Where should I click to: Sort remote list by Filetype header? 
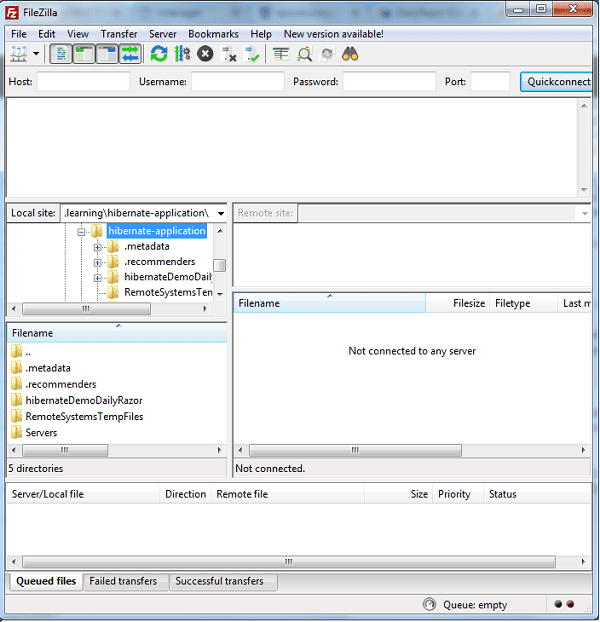[x=523, y=303]
